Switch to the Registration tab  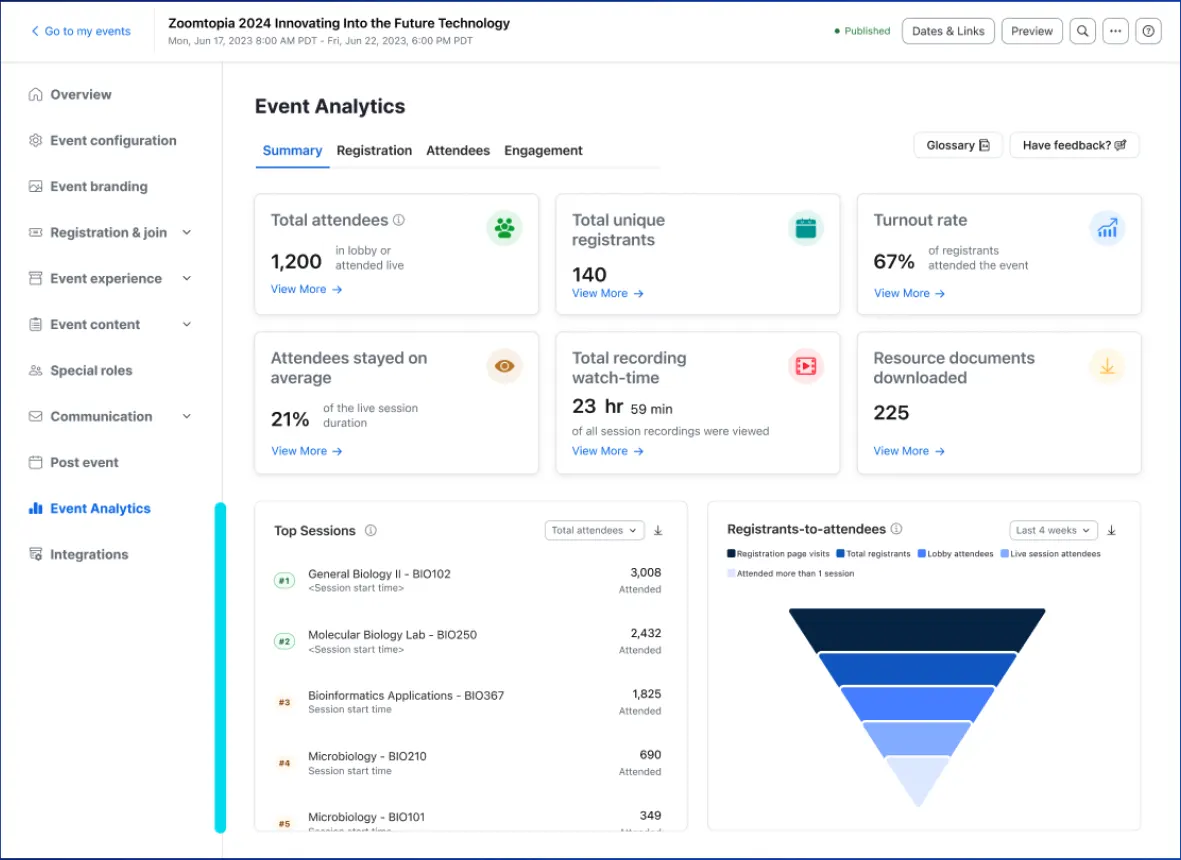pos(374,150)
